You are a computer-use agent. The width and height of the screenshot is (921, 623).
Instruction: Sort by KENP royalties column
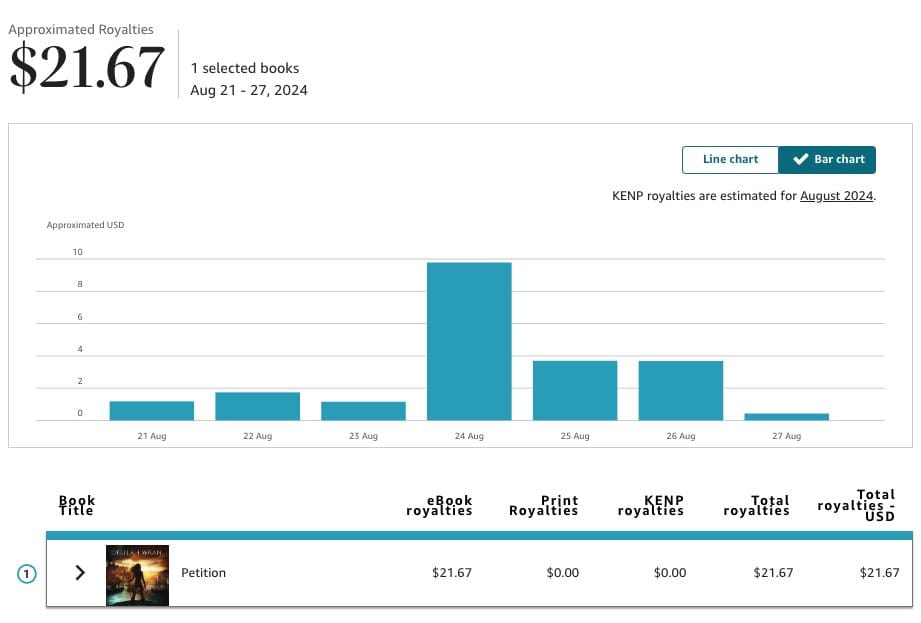651,505
